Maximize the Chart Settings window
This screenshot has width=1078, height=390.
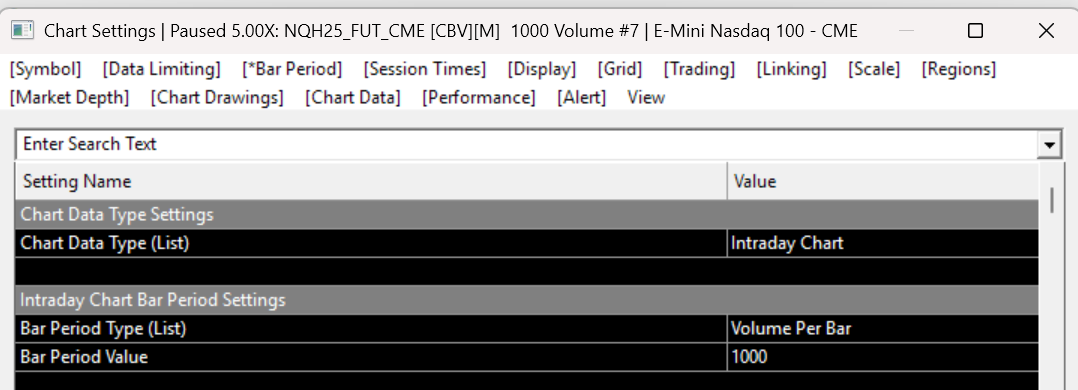975,30
